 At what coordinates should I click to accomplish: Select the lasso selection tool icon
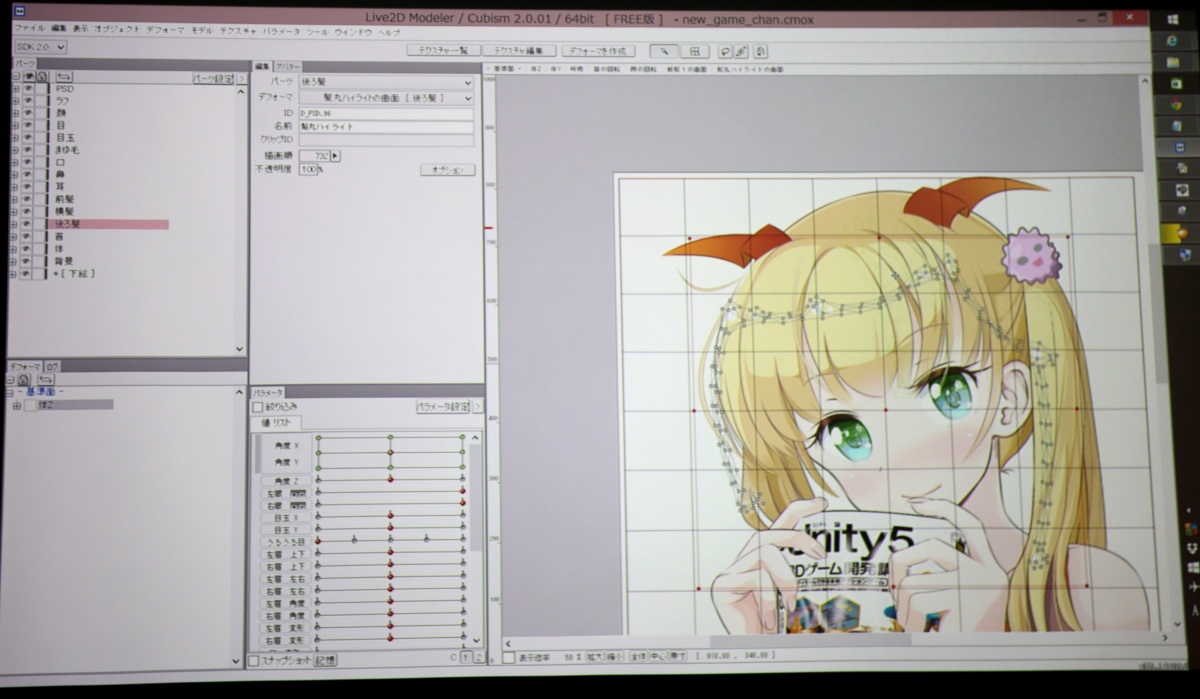point(726,51)
